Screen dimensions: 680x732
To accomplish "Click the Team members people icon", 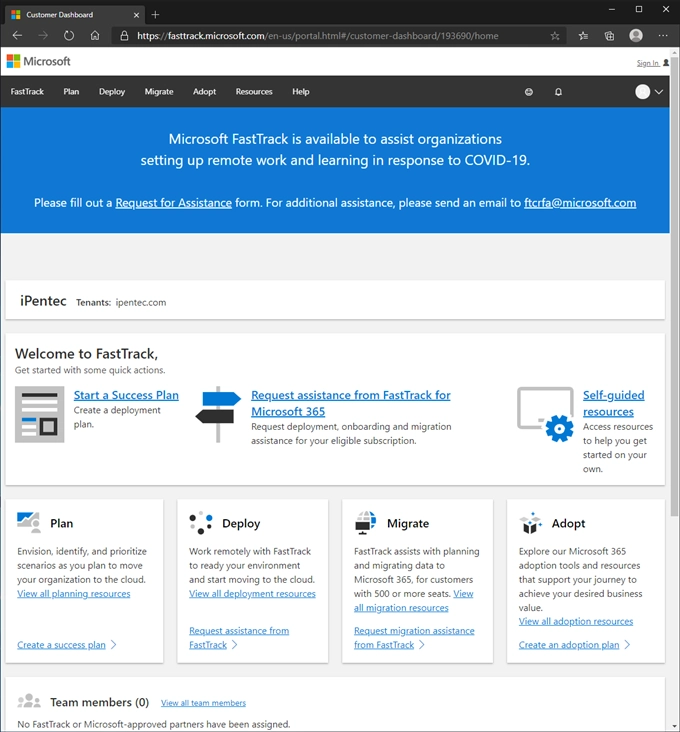I will coord(29,701).
